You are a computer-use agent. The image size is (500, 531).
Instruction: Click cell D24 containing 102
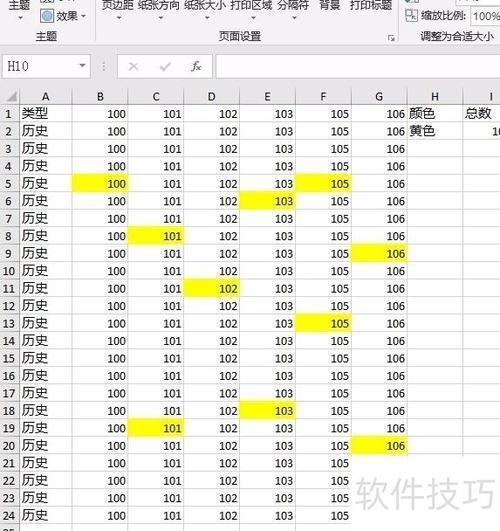pos(211,515)
